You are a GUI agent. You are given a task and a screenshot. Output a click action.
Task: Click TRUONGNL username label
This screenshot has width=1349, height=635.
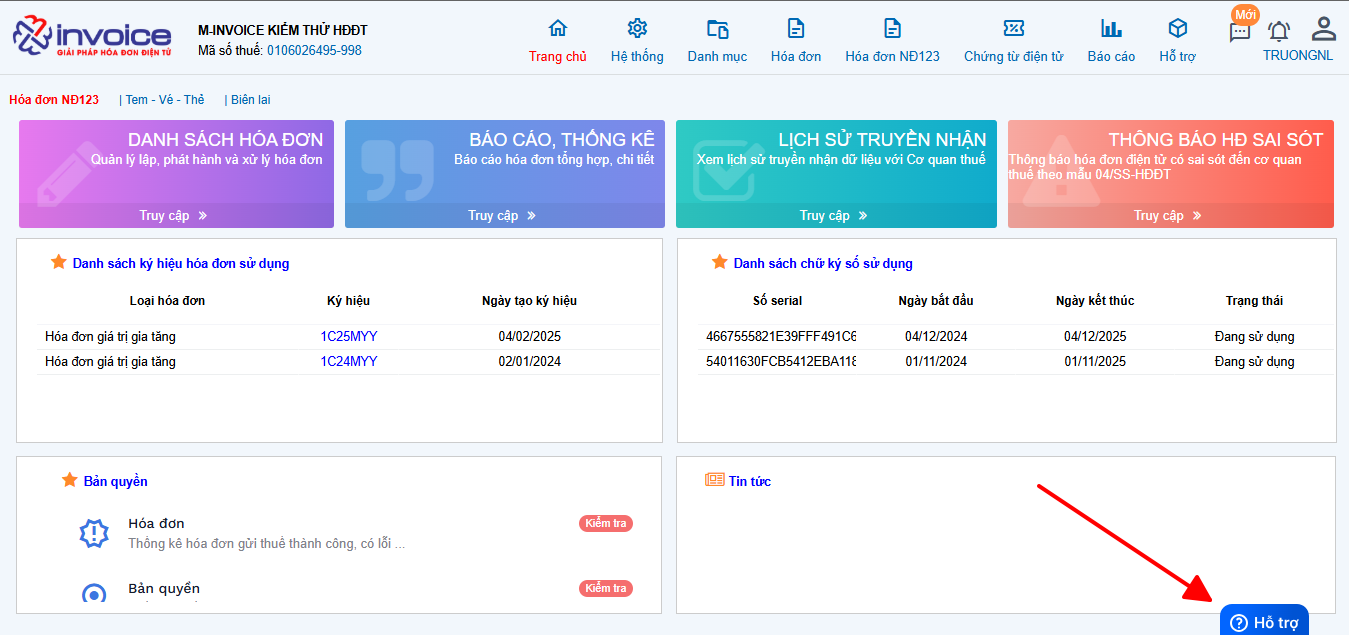pos(1298,56)
